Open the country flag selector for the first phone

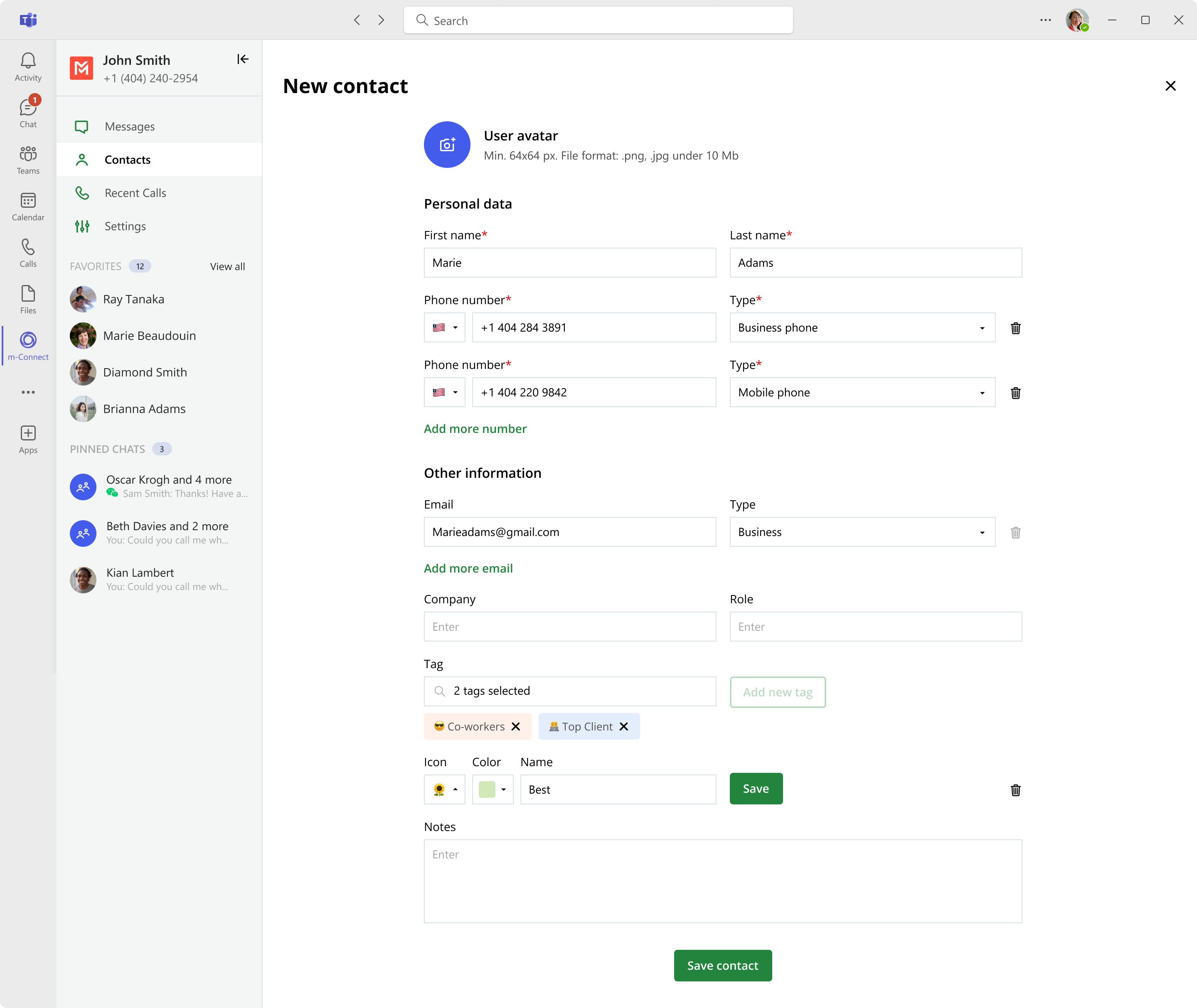(x=444, y=327)
